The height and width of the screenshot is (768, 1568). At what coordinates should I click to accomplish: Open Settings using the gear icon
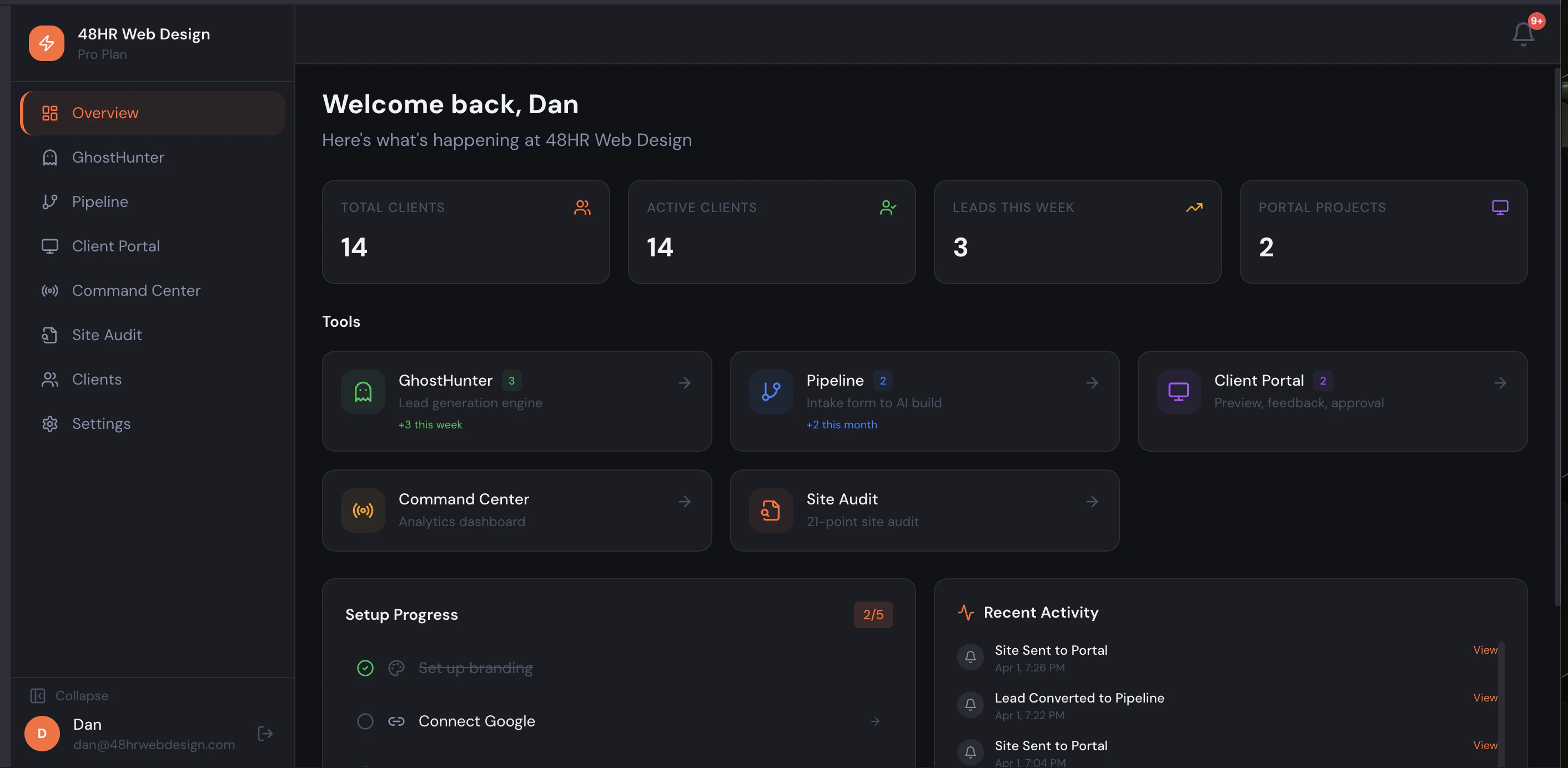(x=49, y=423)
